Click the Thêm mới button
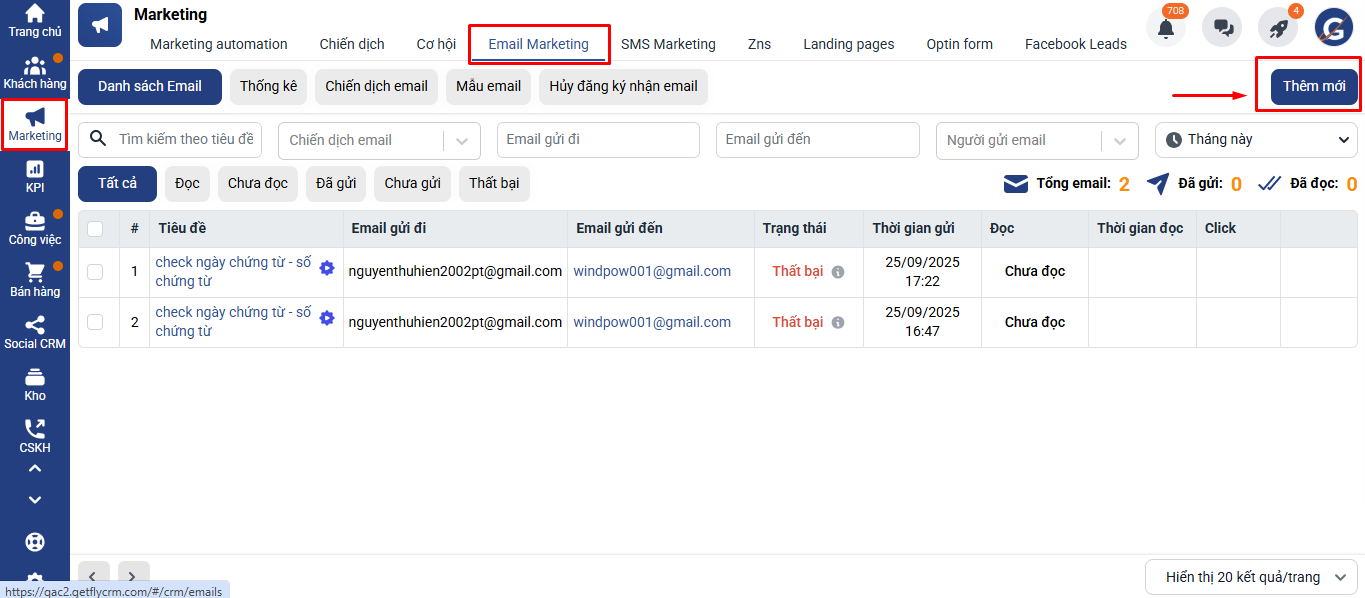1365x598 pixels. tap(1314, 86)
